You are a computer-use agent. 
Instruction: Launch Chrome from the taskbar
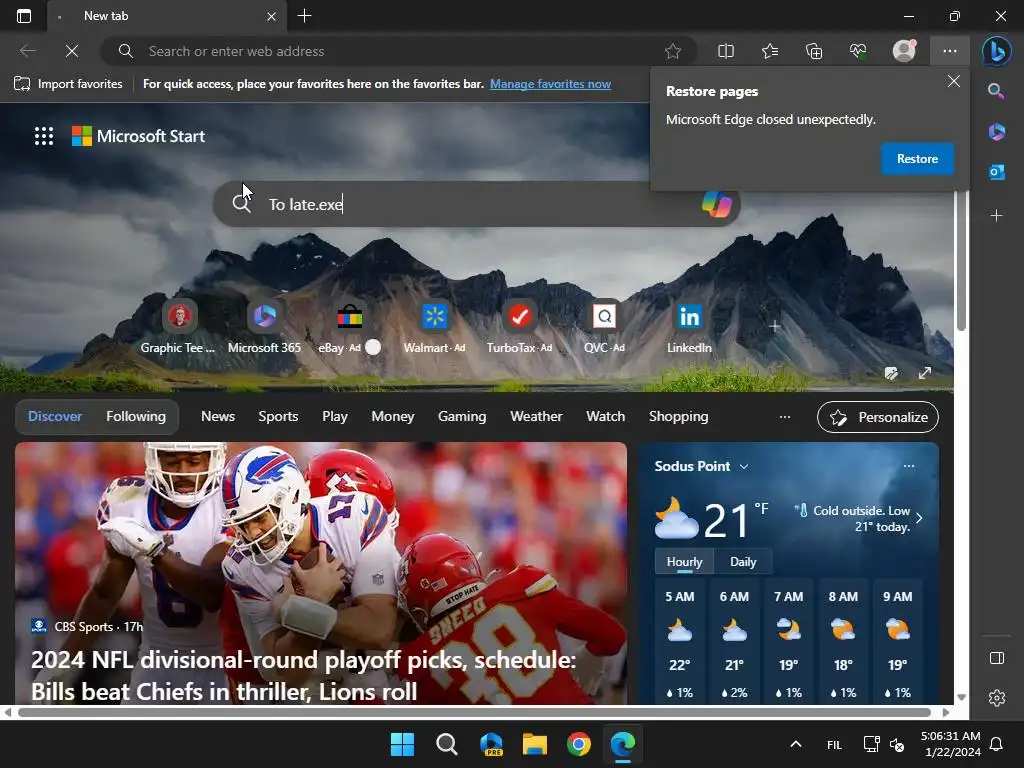click(x=579, y=744)
